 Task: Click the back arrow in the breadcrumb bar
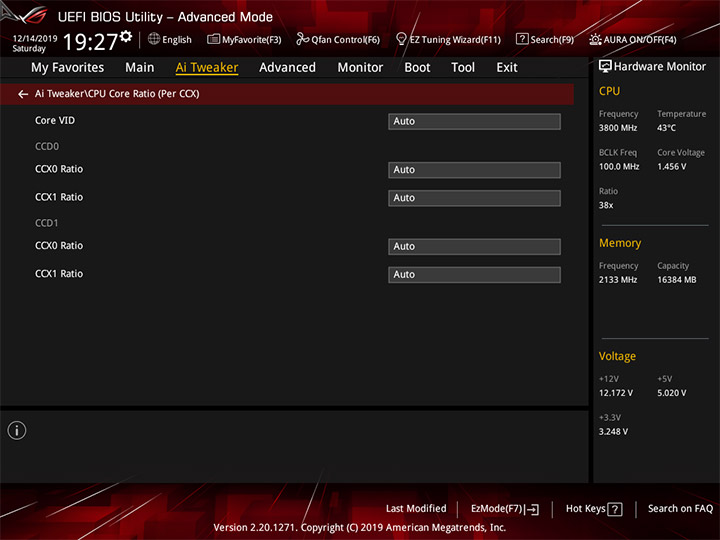click(x=23, y=94)
